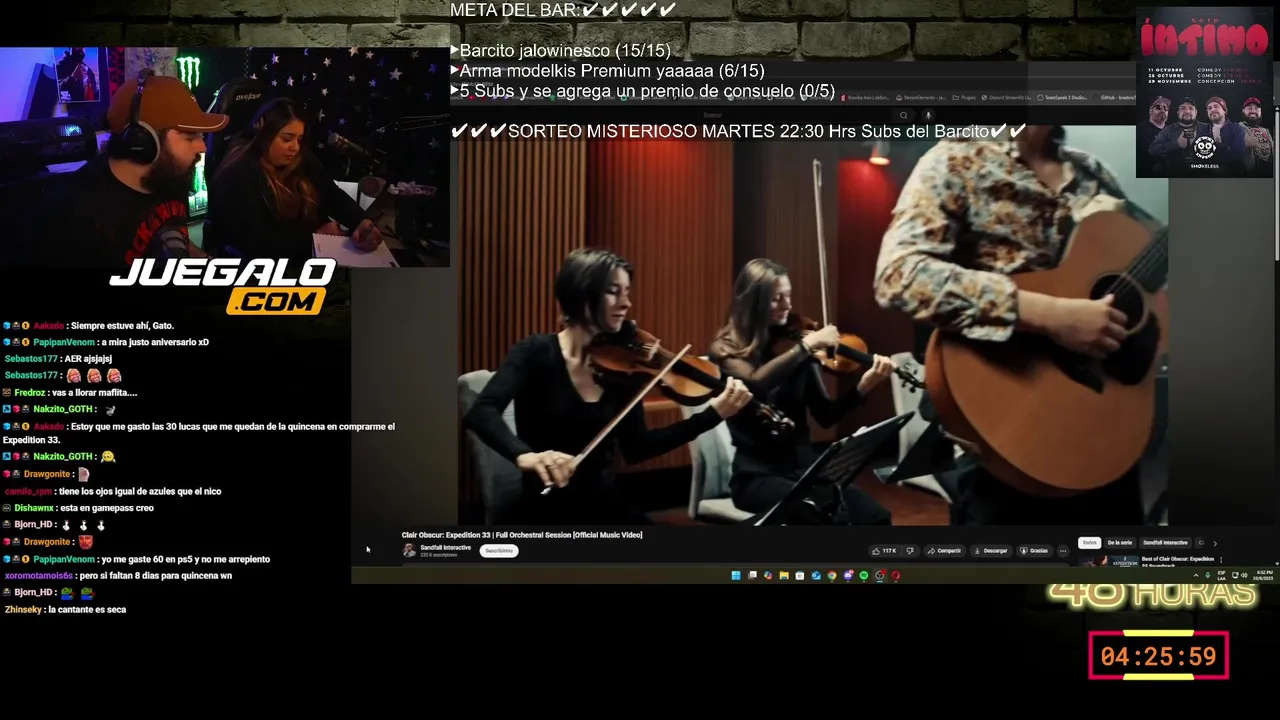Open volume control in system tray
The width and height of the screenshot is (1280, 720).
pos(1244,575)
